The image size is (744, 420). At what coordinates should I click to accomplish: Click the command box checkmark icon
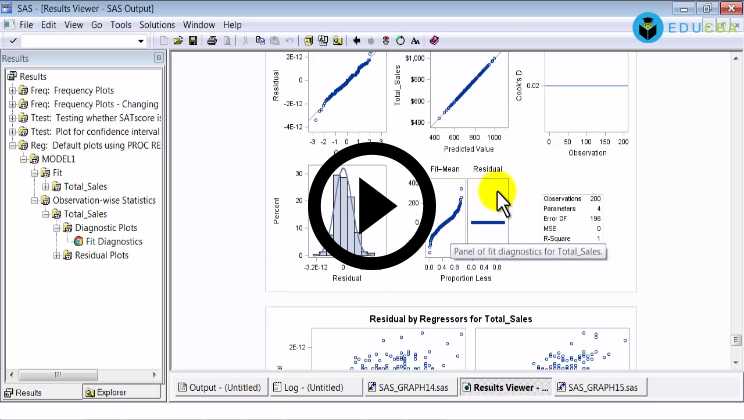pyautogui.click(x=13, y=41)
